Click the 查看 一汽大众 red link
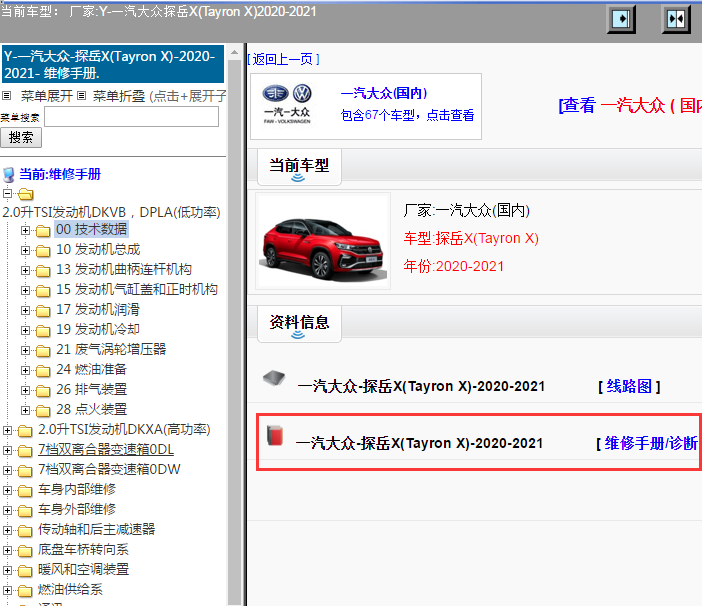The height and width of the screenshot is (606, 702). pos(630,106)
